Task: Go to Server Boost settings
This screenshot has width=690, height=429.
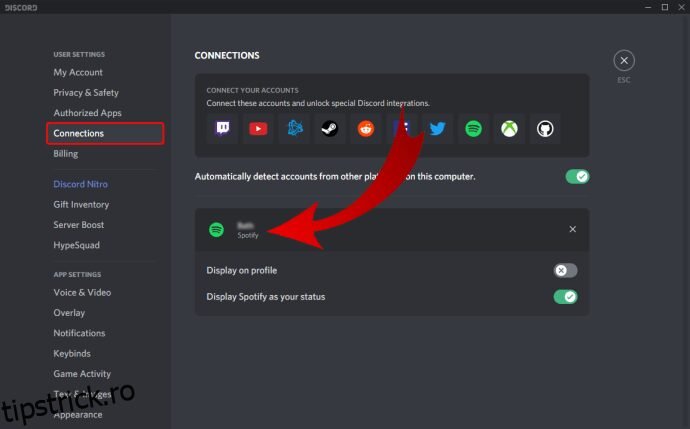Action: [79, 224]
